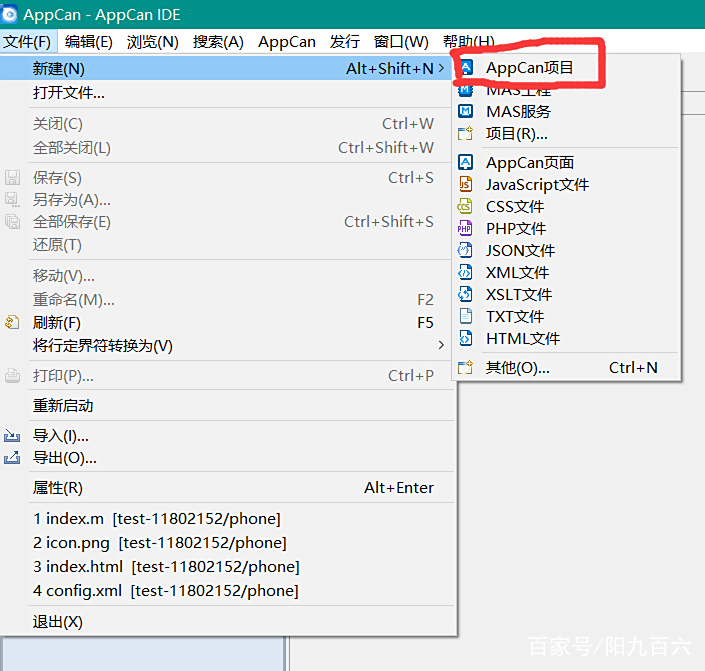Screen dimensions: 705x671
Task: Click the save-all icon beside 全部保存(E)
Action: point(12,221)
